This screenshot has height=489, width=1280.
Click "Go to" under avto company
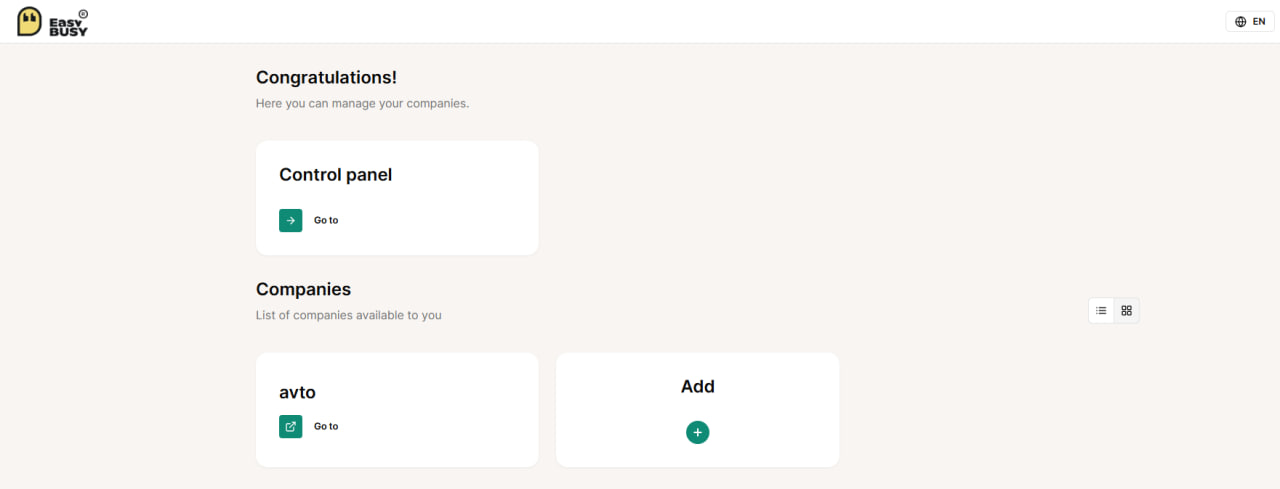pos(326,426)
